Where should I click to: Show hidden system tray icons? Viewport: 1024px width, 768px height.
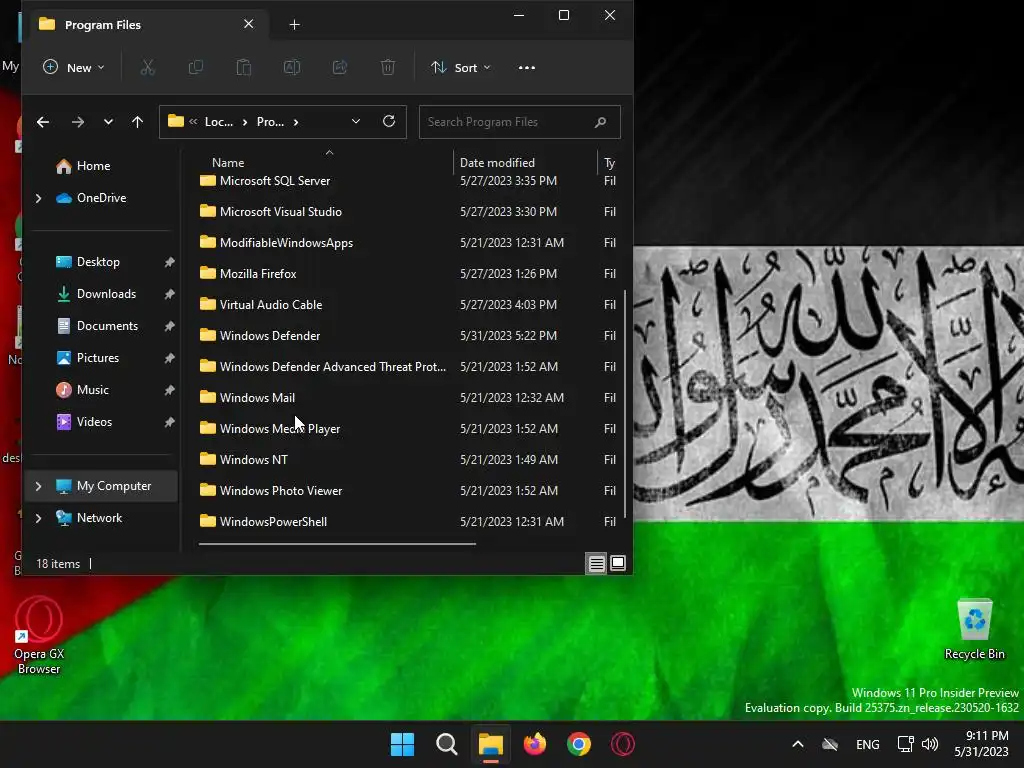click(797, 744)
